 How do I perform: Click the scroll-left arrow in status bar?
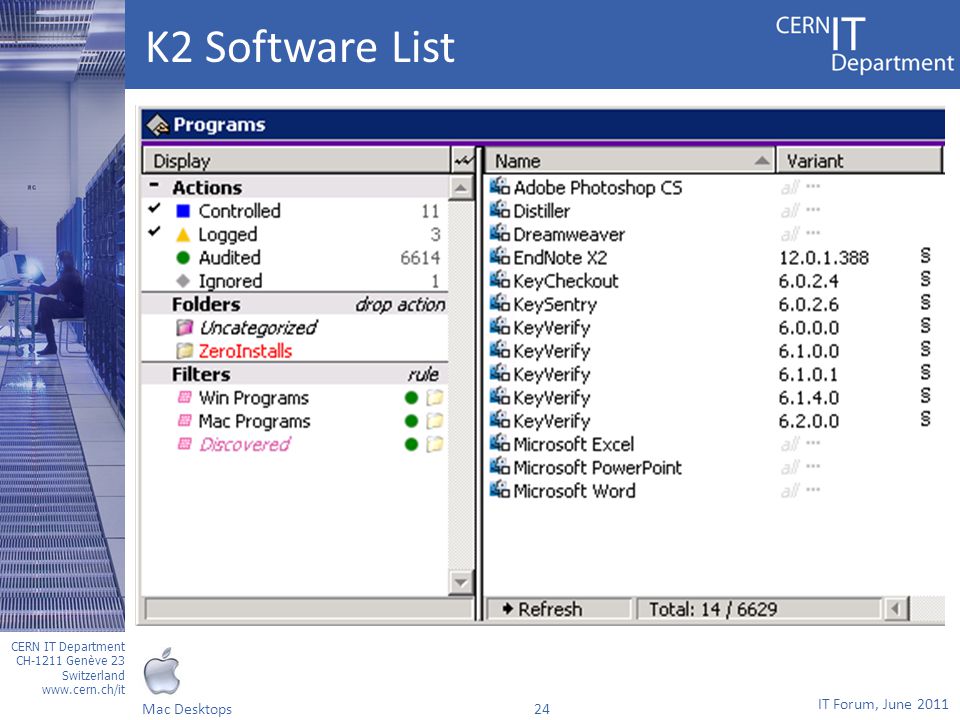895,609
